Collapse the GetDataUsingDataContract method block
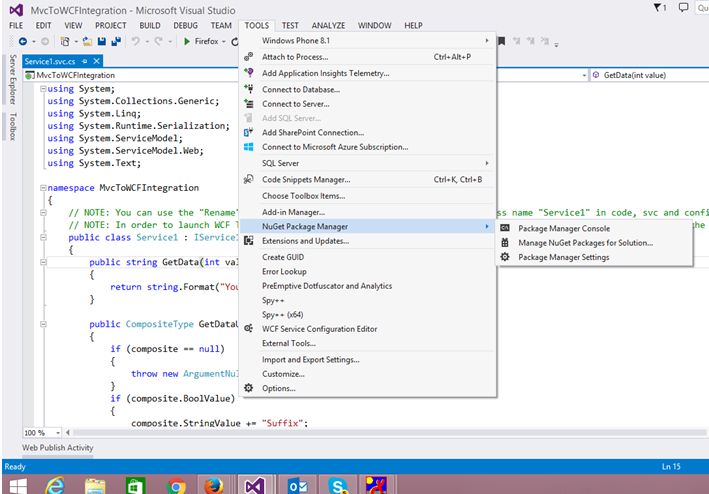The height and width of the screenshot is (494, 709). tap(43, 324)
